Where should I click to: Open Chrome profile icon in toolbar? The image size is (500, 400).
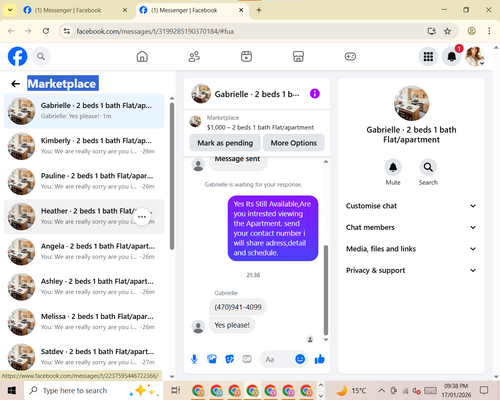coord(471,31)
